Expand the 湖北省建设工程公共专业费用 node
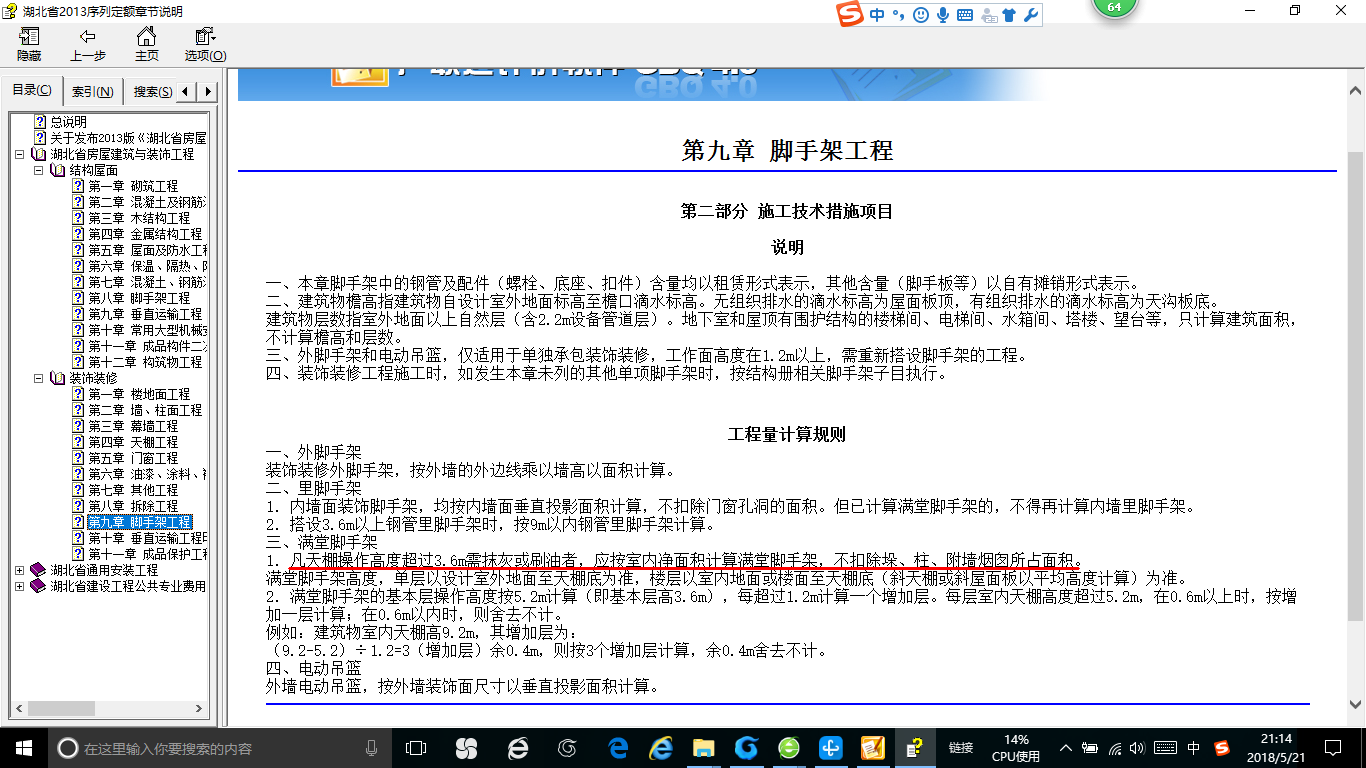This screenshot has width=1366, height=768. point(20,586)
